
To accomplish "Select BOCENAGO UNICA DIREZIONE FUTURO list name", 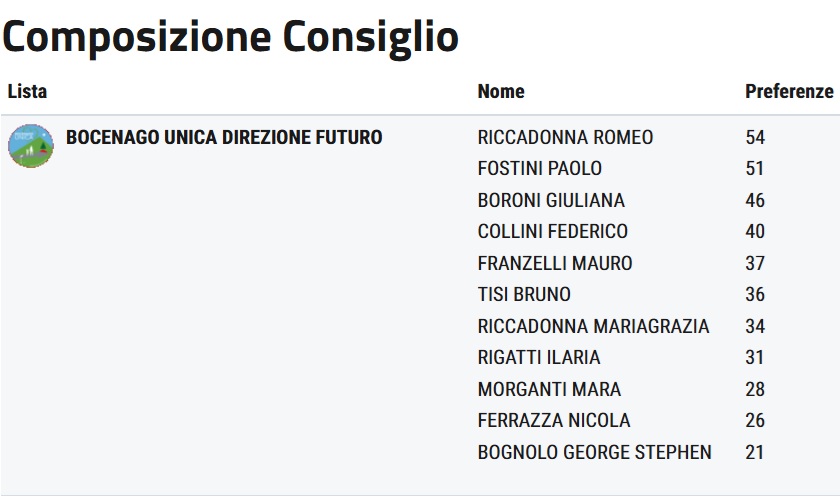I will pos(224,137).
